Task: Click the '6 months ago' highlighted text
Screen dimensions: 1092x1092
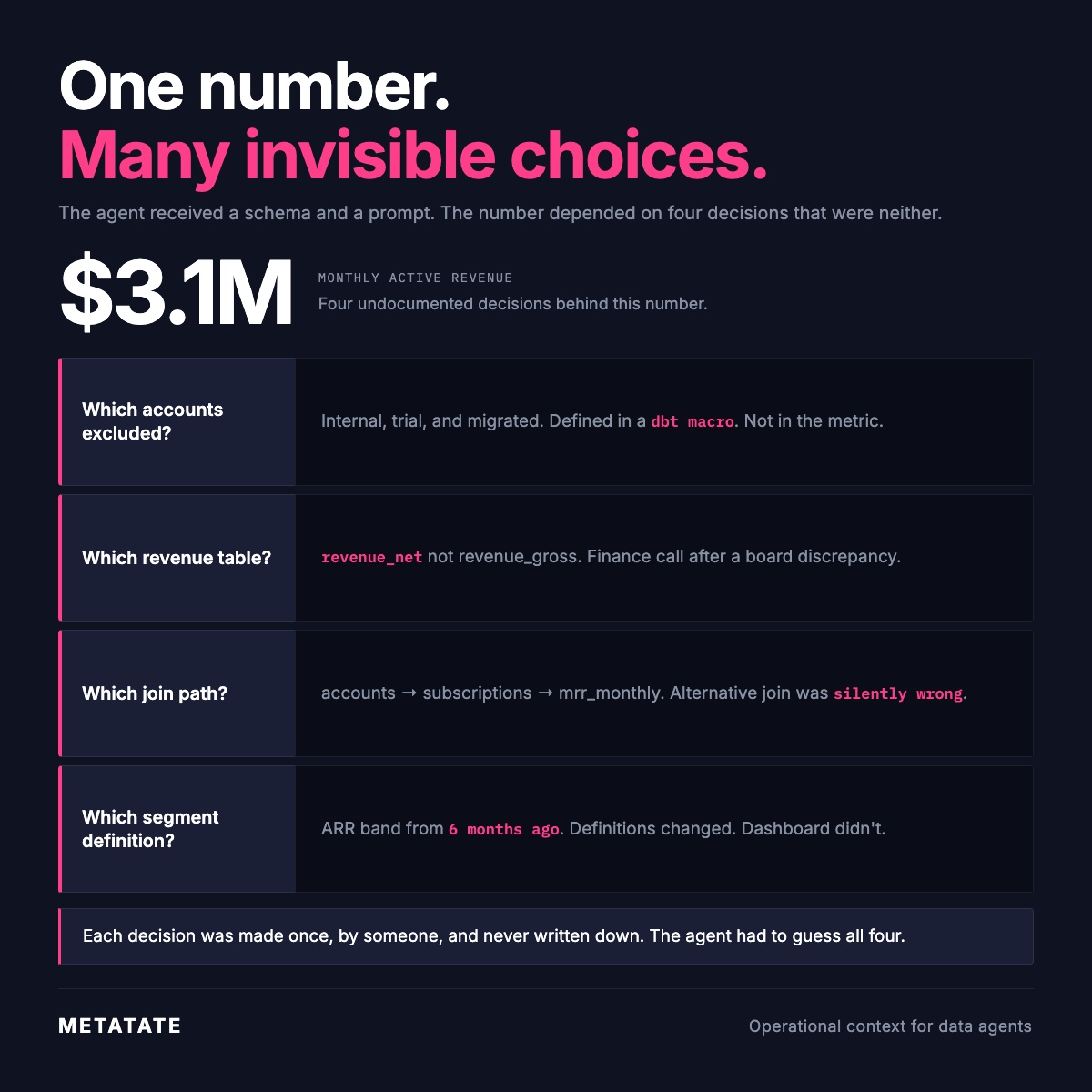Action: [x=504, y=829]
